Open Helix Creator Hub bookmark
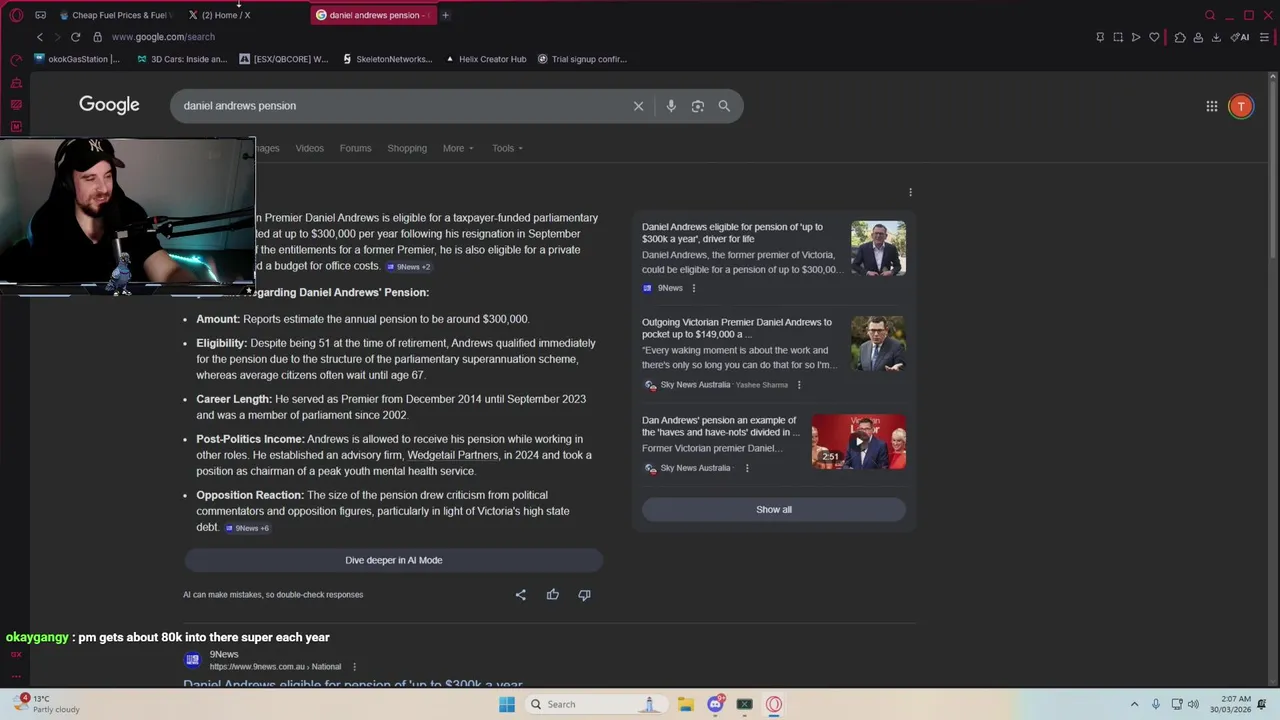Viewport: 1280px width, 720px height. tap(485, 59)
